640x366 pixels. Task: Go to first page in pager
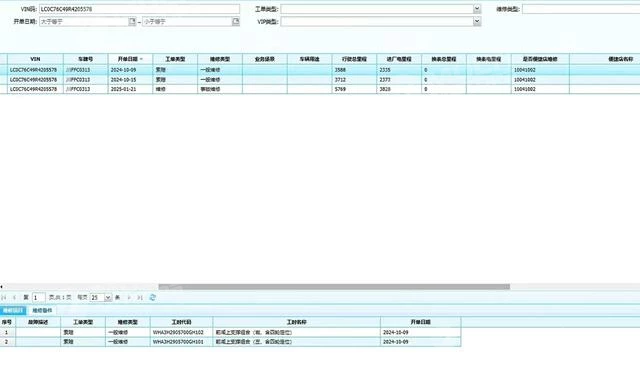4,298
